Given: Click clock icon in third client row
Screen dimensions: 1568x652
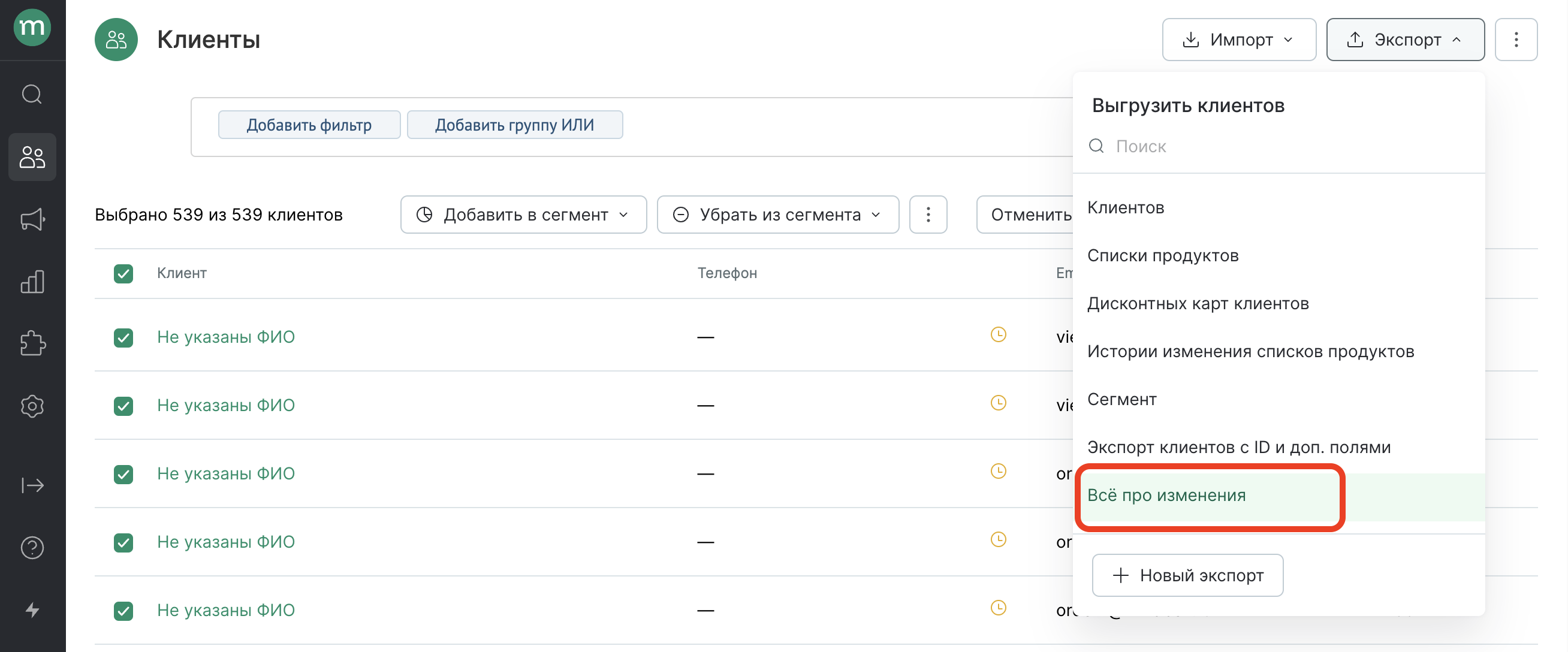Looking at the screenshot, I should click(998, 470).
